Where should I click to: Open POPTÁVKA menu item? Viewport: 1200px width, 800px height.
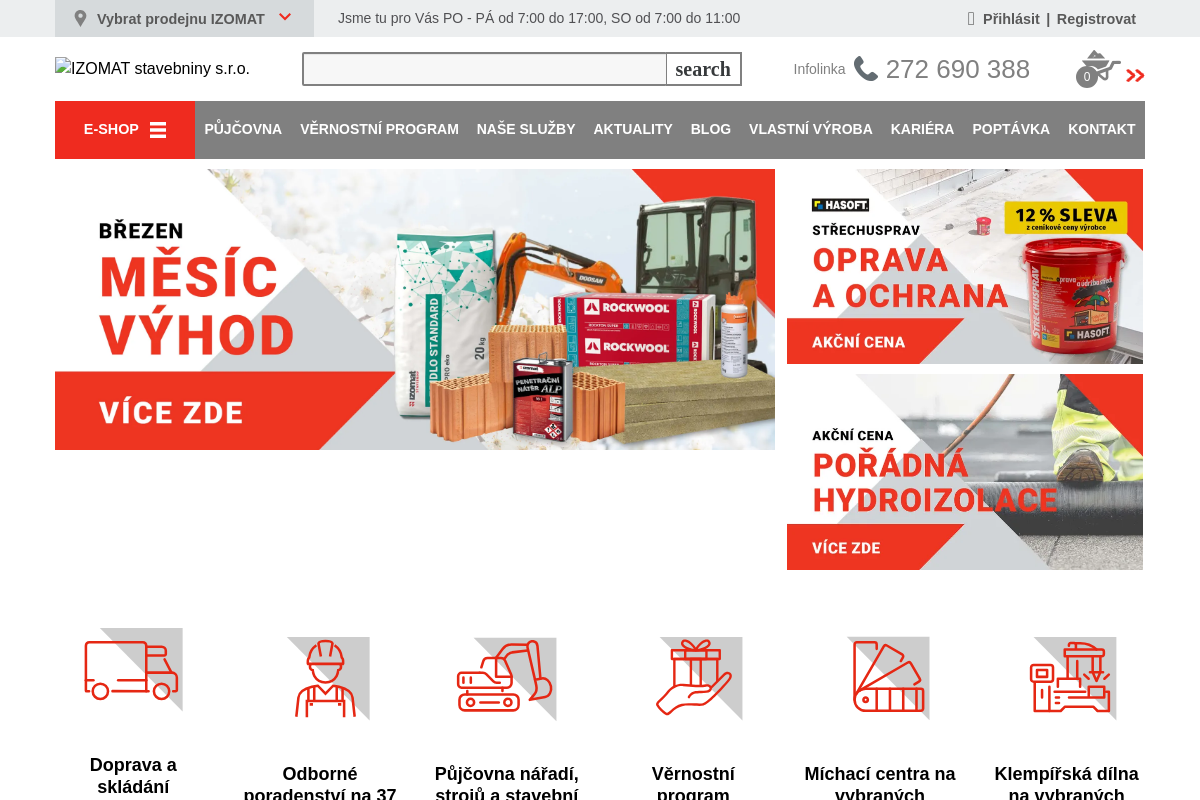(x=1011, y=129)
